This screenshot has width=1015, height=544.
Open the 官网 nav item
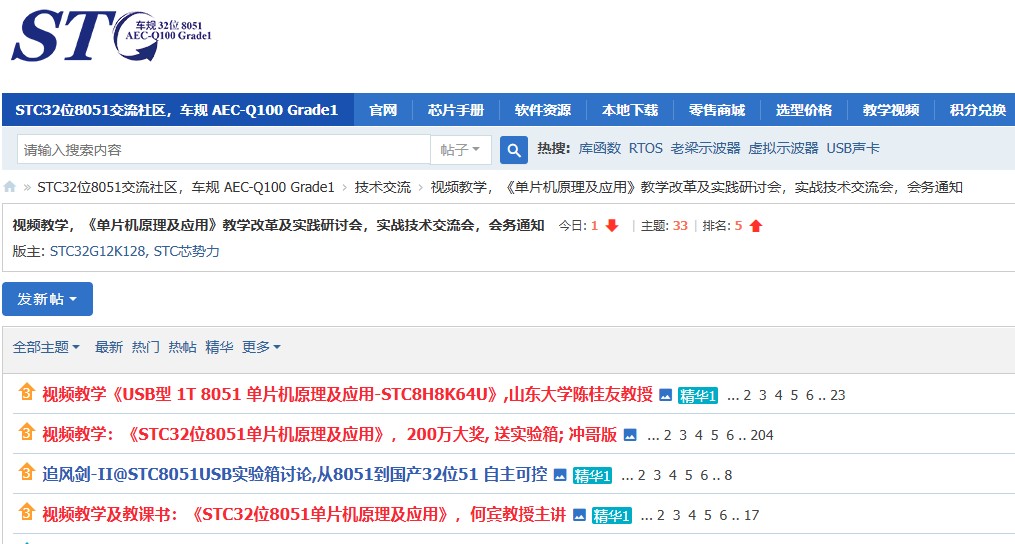click(383, 110)
